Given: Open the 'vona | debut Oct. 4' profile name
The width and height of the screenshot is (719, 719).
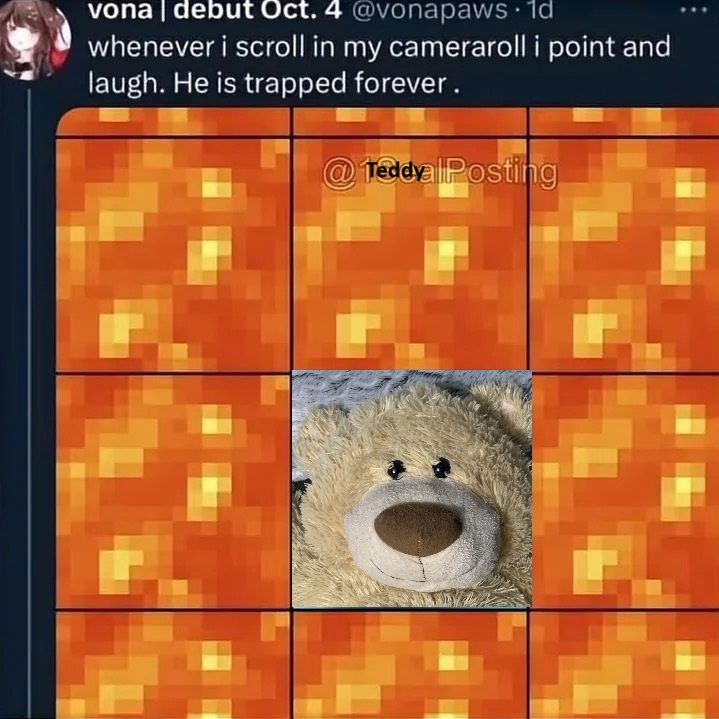Looking at the screenshot, I should tap(215, 11).
